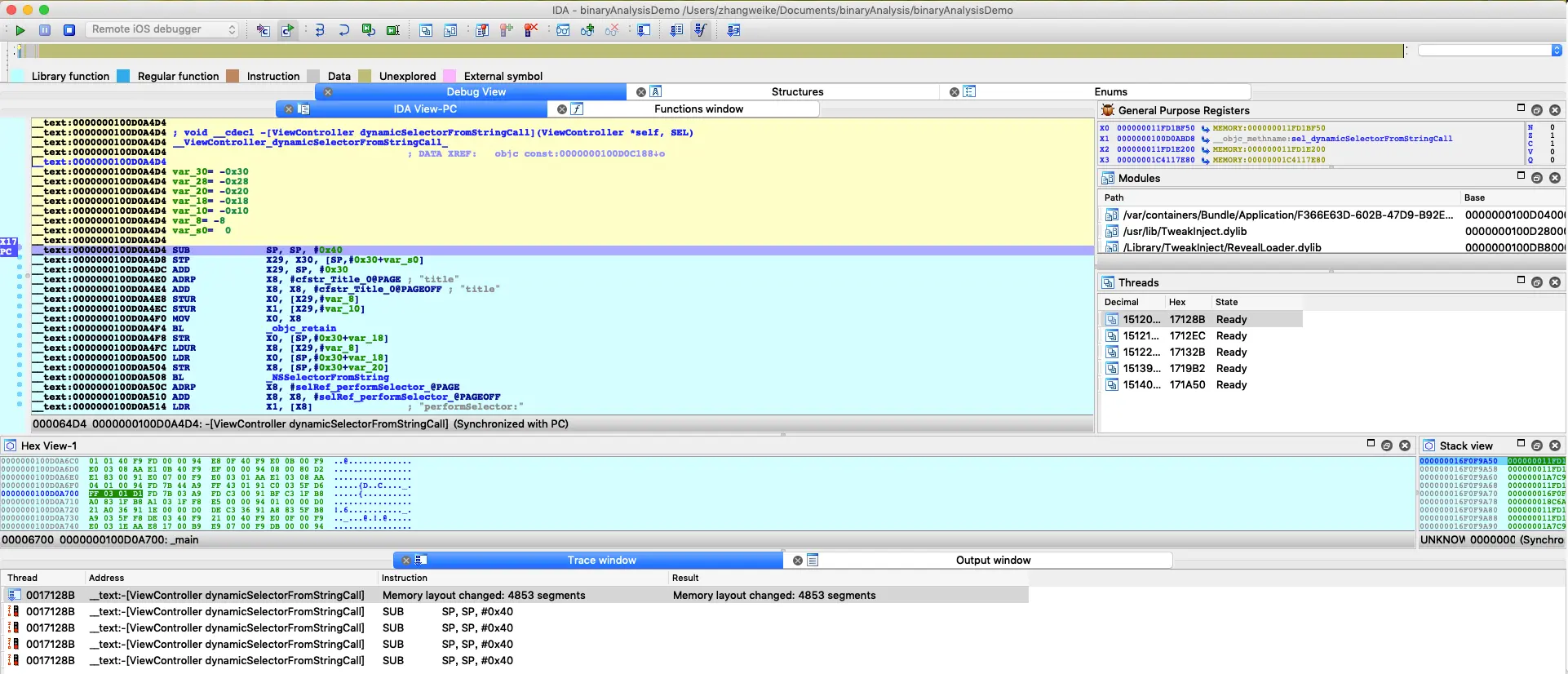Select the RevealLoader.dylib module row
This screenshot has height=674, width=1568.
[1331, 248]
